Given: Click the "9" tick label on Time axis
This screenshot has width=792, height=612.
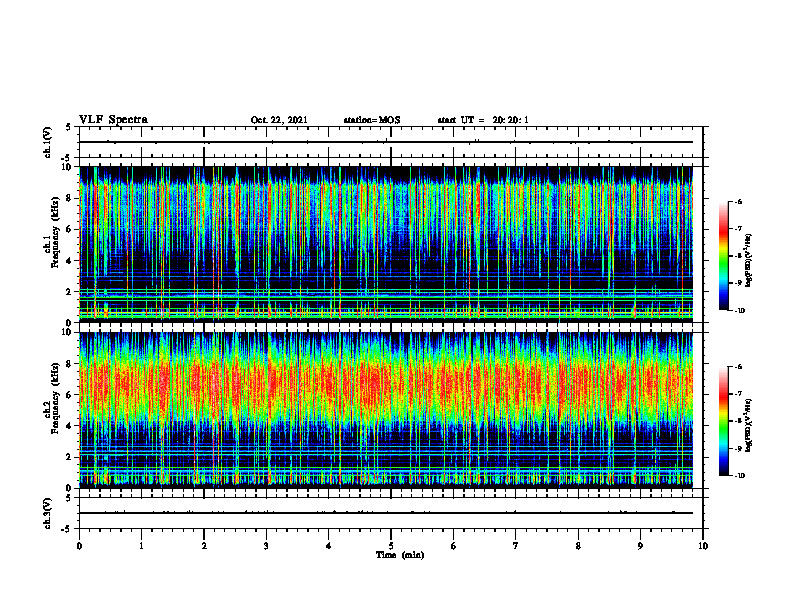Looking at the screenshot, I should (640, 546).
